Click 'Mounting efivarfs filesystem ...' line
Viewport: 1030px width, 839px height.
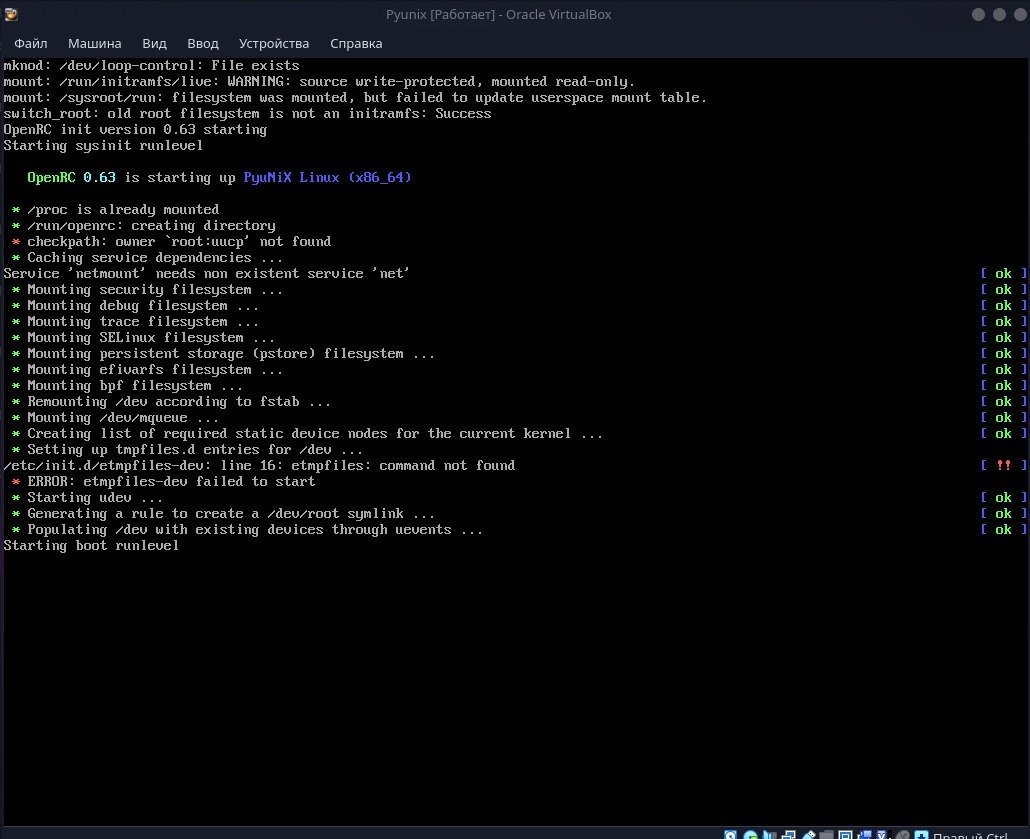(x=155, y=370)
